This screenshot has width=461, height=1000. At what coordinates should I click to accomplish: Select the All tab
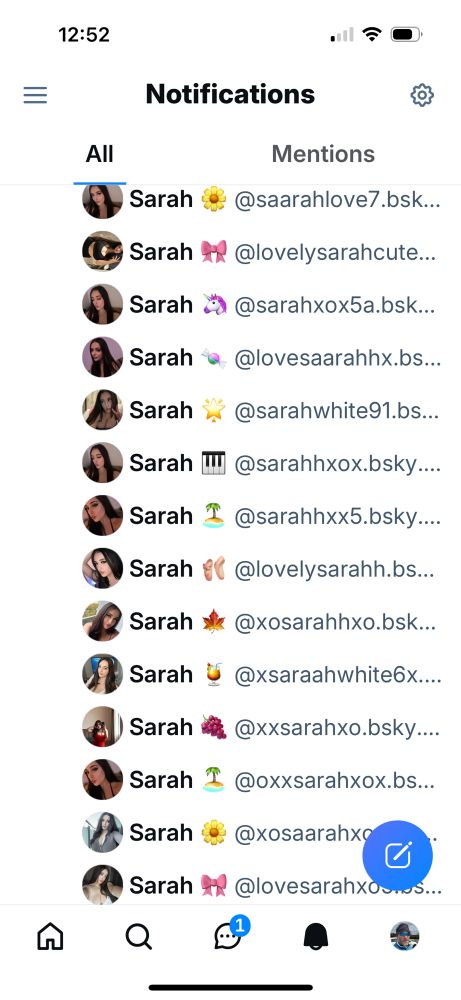(x=99, y=154)
